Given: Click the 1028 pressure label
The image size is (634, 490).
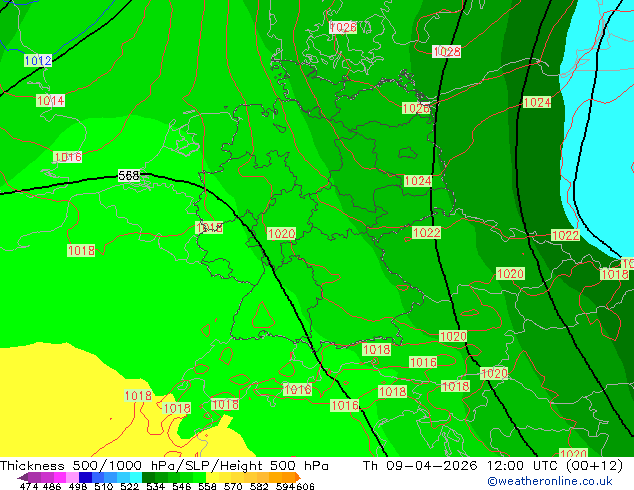Looking at the screenshot, I should point(446,52).
